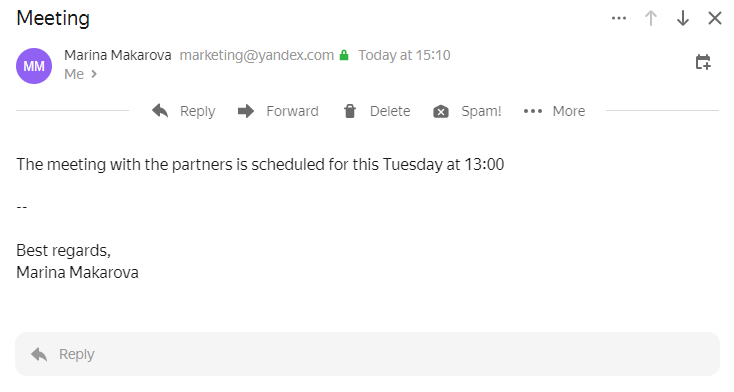Viewport: 734px width, 392px height.
Task: Click the Reply arrow icon in toolbar
Action: (160, 111)
